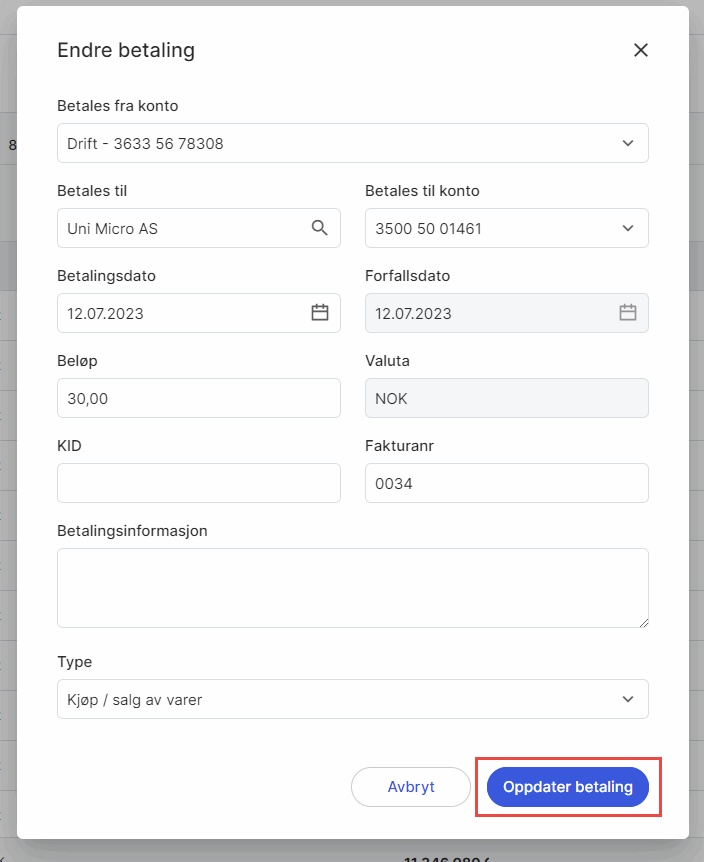Click the Avbryt button
704x862 pixels.
click(x=410, y=787)
